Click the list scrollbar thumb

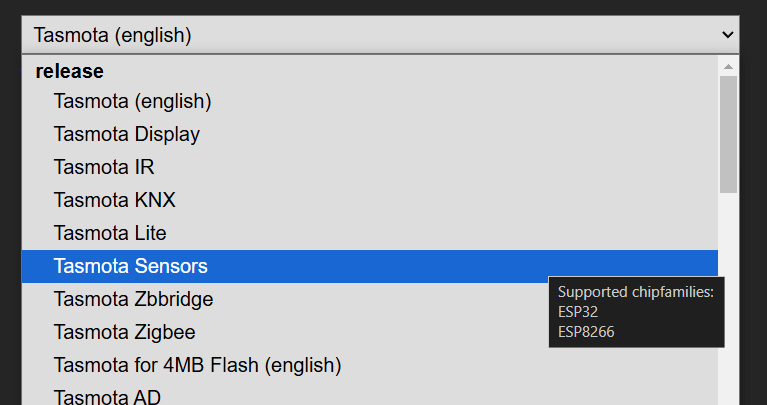coord(728,135)
